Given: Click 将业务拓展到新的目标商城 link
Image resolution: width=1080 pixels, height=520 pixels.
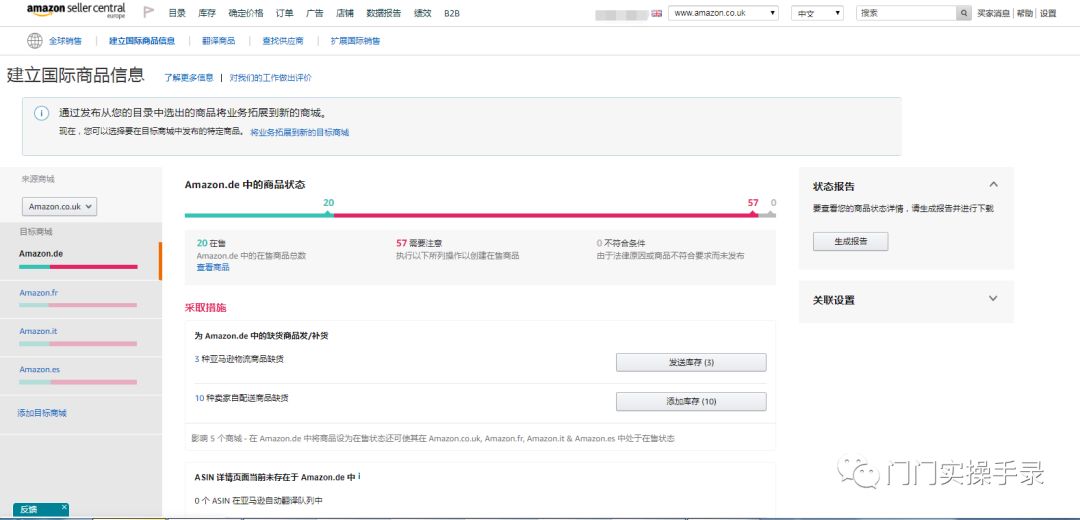Looking at the screenshot, I should 300,132.
